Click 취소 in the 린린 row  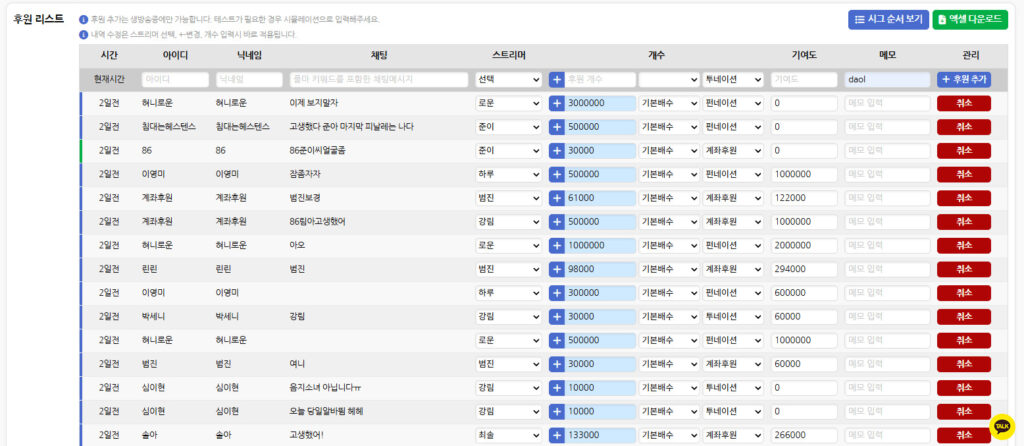(x=963, y=269)
